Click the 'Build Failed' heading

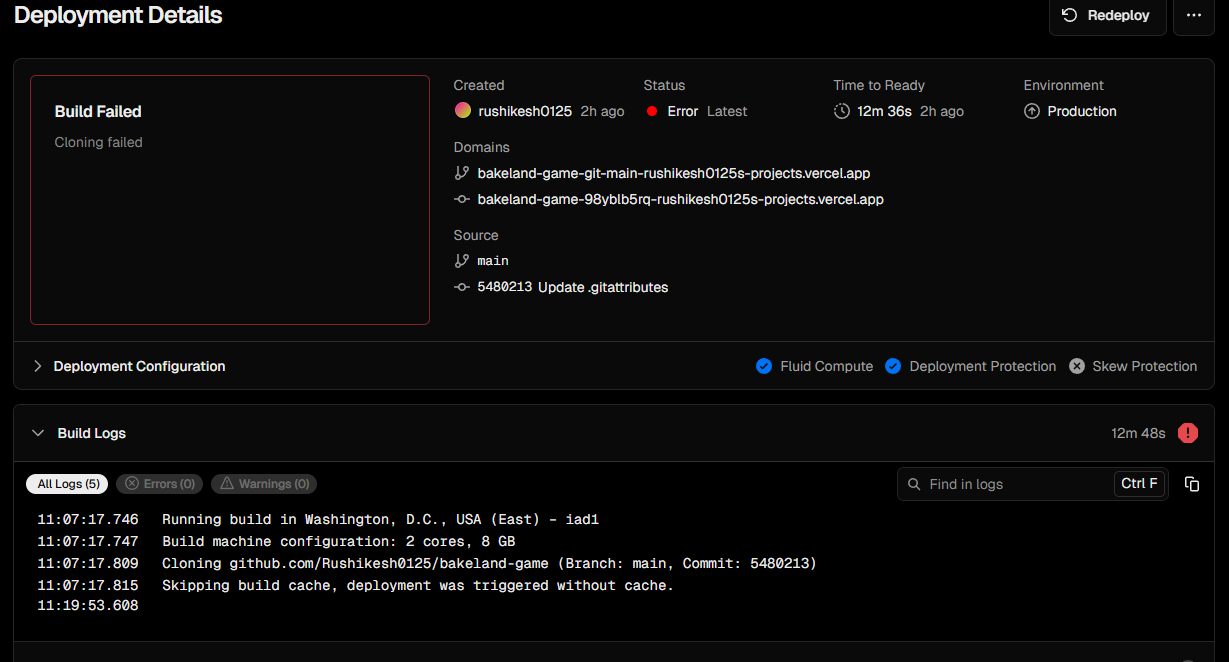(98, 112)
